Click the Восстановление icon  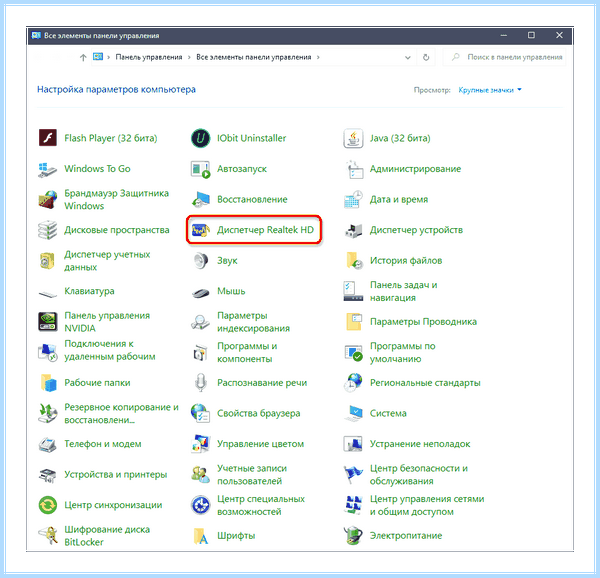pos(201,199)
